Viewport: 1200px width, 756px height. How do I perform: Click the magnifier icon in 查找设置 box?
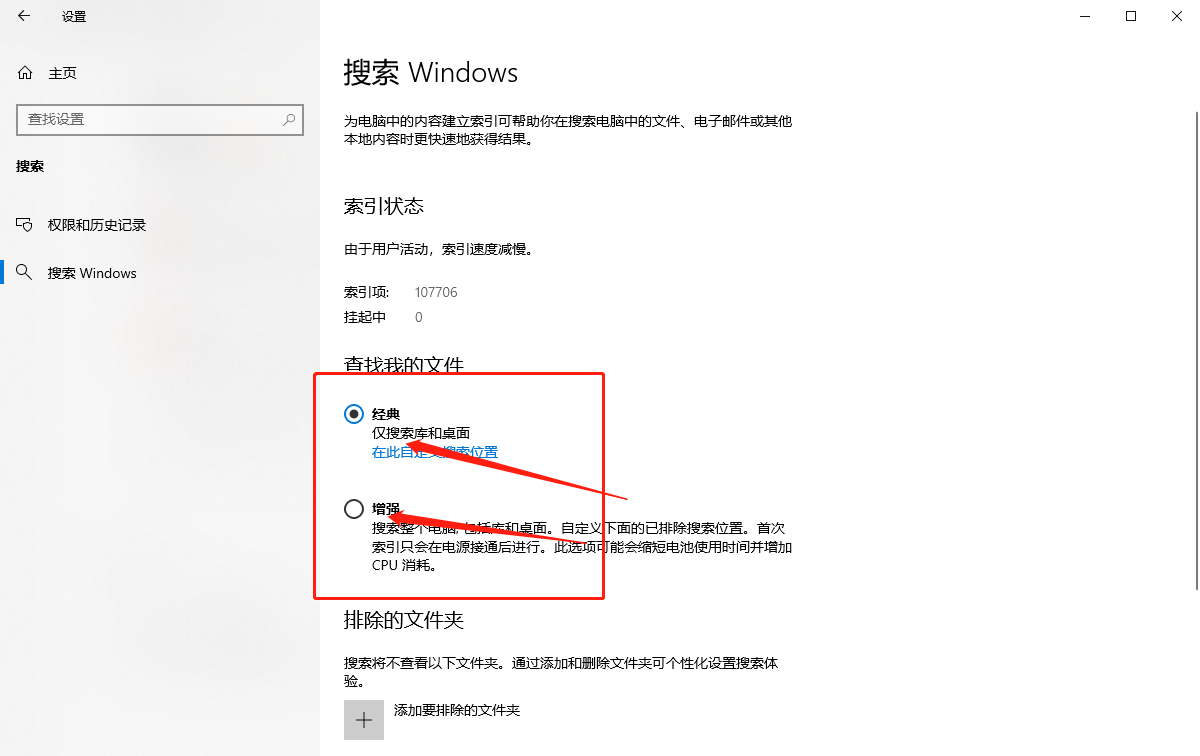288,119
